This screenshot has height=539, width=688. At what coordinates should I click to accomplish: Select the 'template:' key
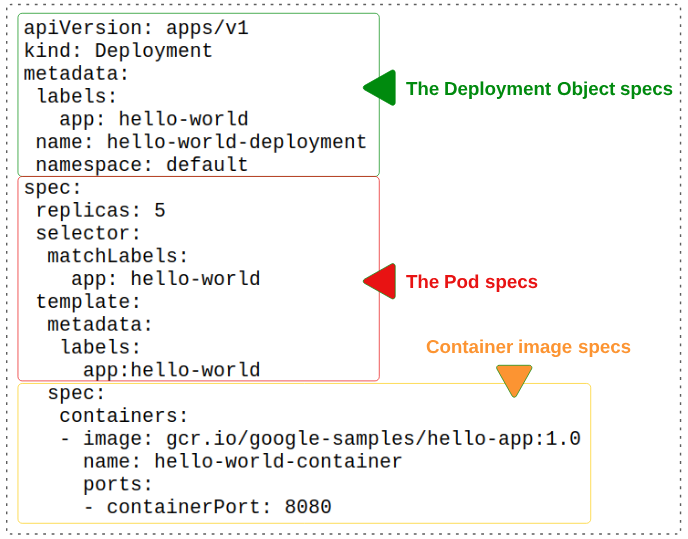[x=88, y=301]
